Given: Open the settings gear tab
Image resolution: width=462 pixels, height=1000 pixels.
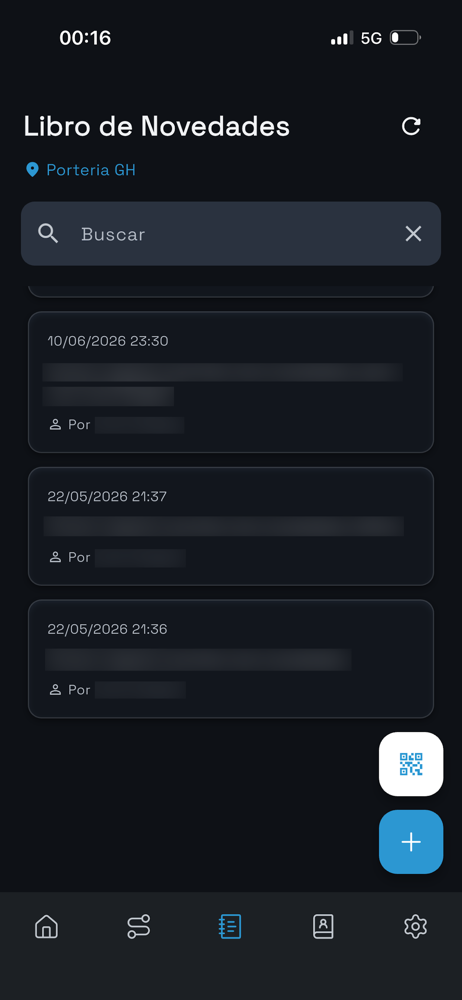Looking at the screenshot, I should coord(415,926).
